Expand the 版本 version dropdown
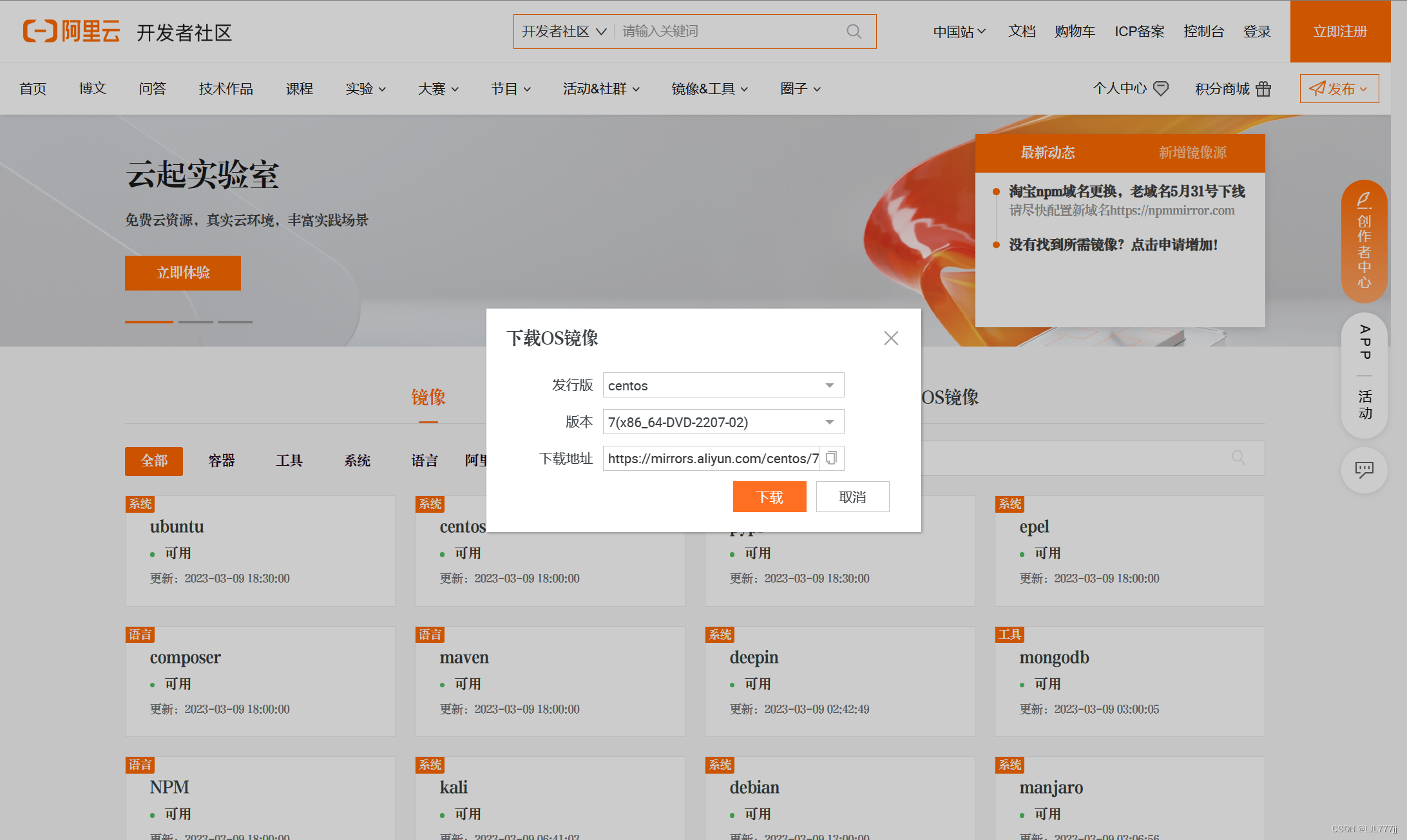The image size is (1407, 840). [x=723, y=422]
